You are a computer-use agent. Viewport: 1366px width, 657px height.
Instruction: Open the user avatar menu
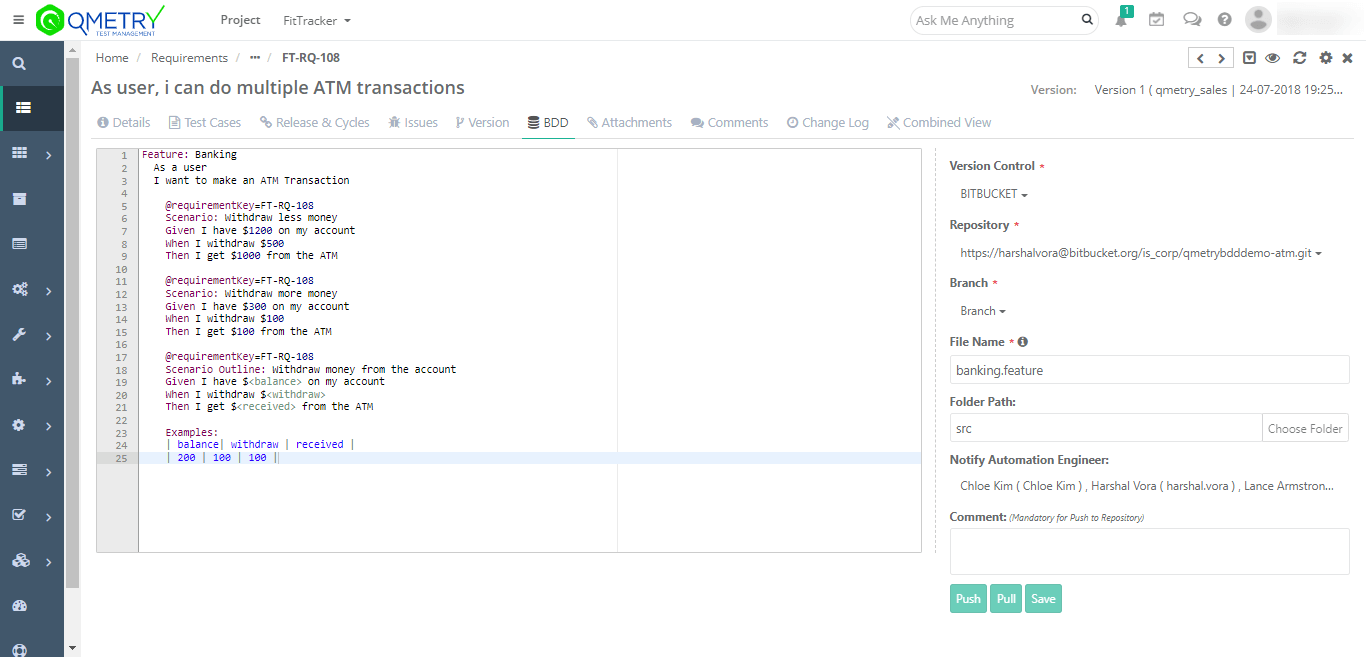pos(1258,19)
